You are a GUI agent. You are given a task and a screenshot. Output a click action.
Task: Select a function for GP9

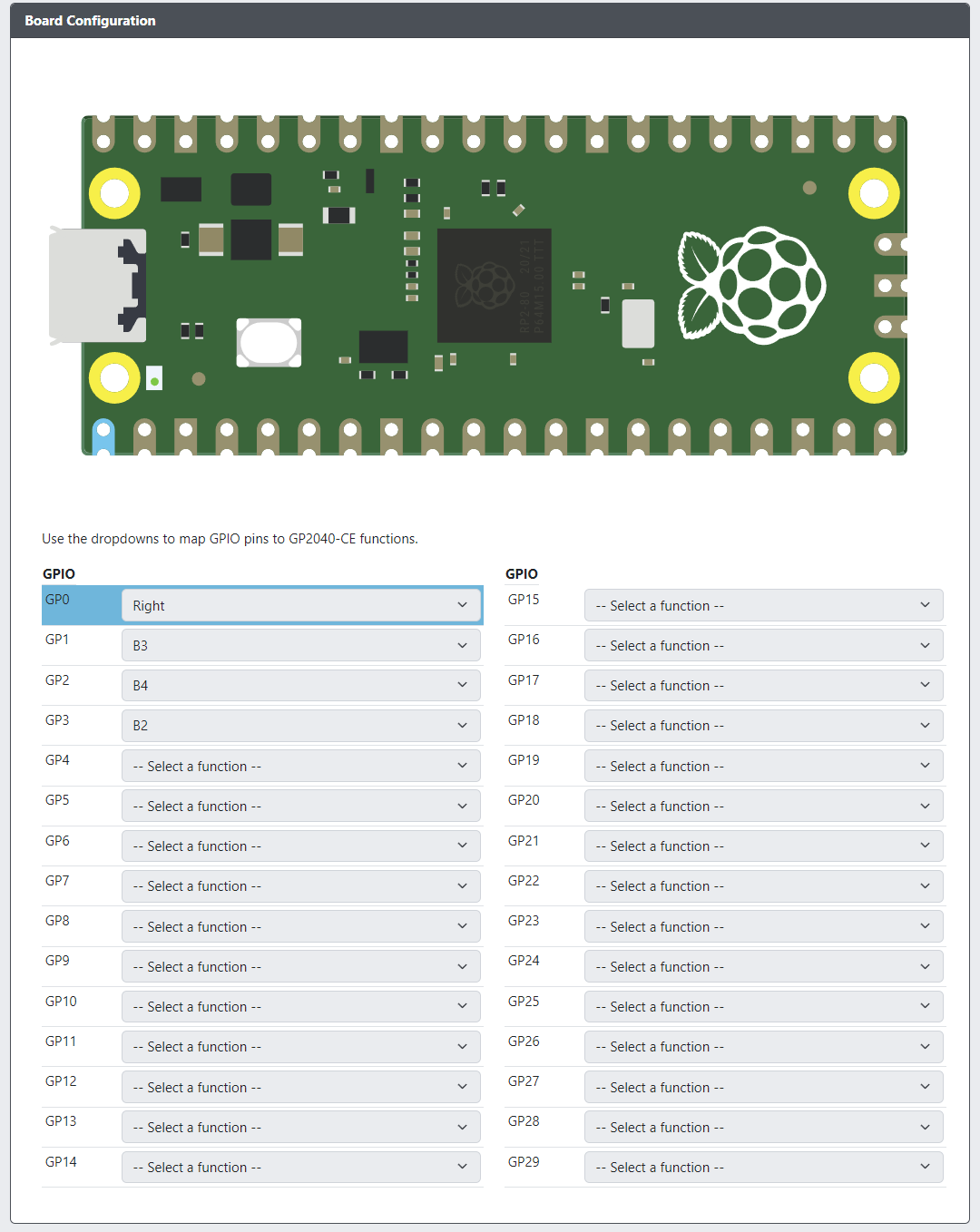pyautogui.click(x=301, y=966)
